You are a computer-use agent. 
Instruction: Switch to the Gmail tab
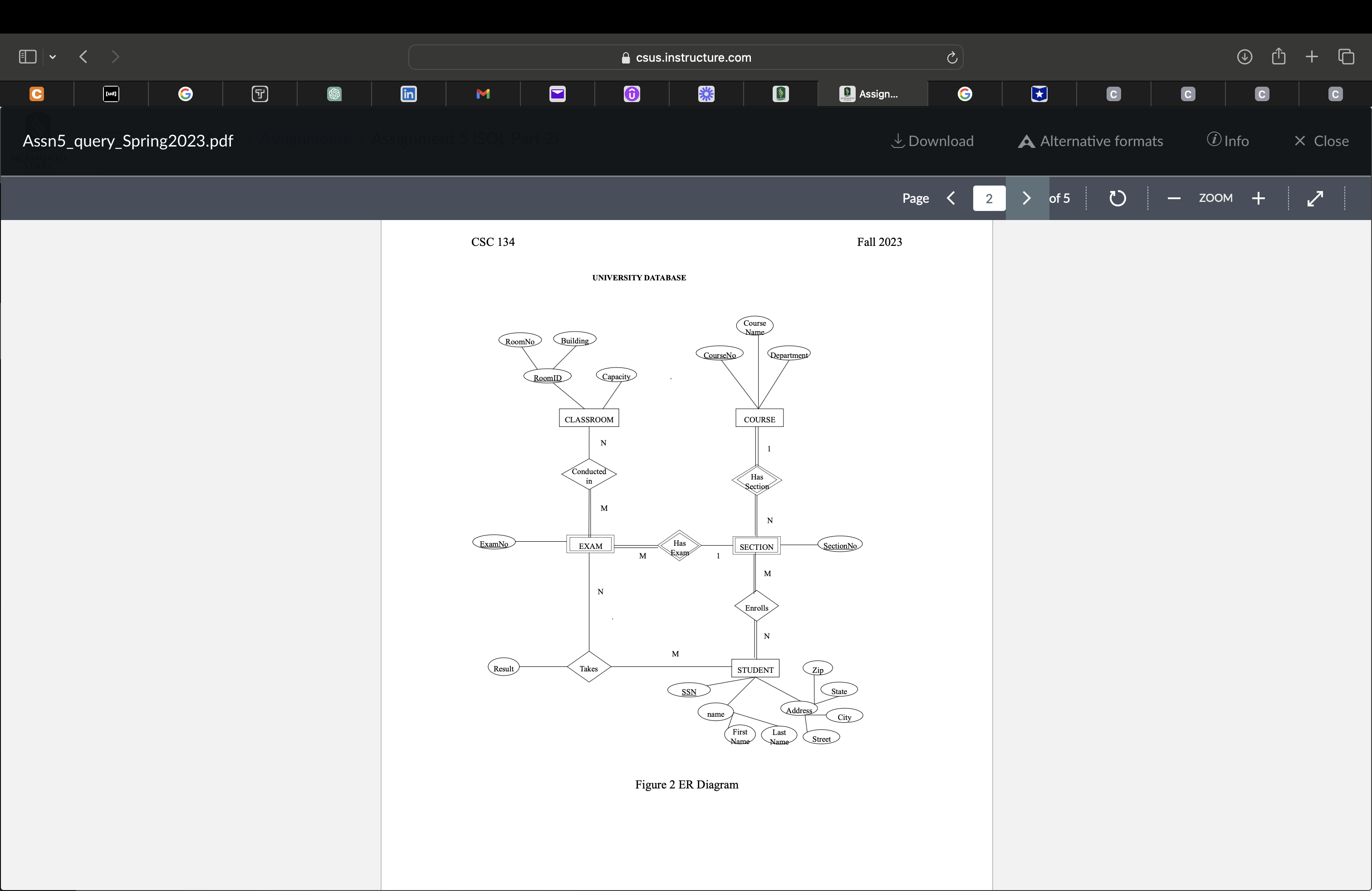click(x=482, y=94)
